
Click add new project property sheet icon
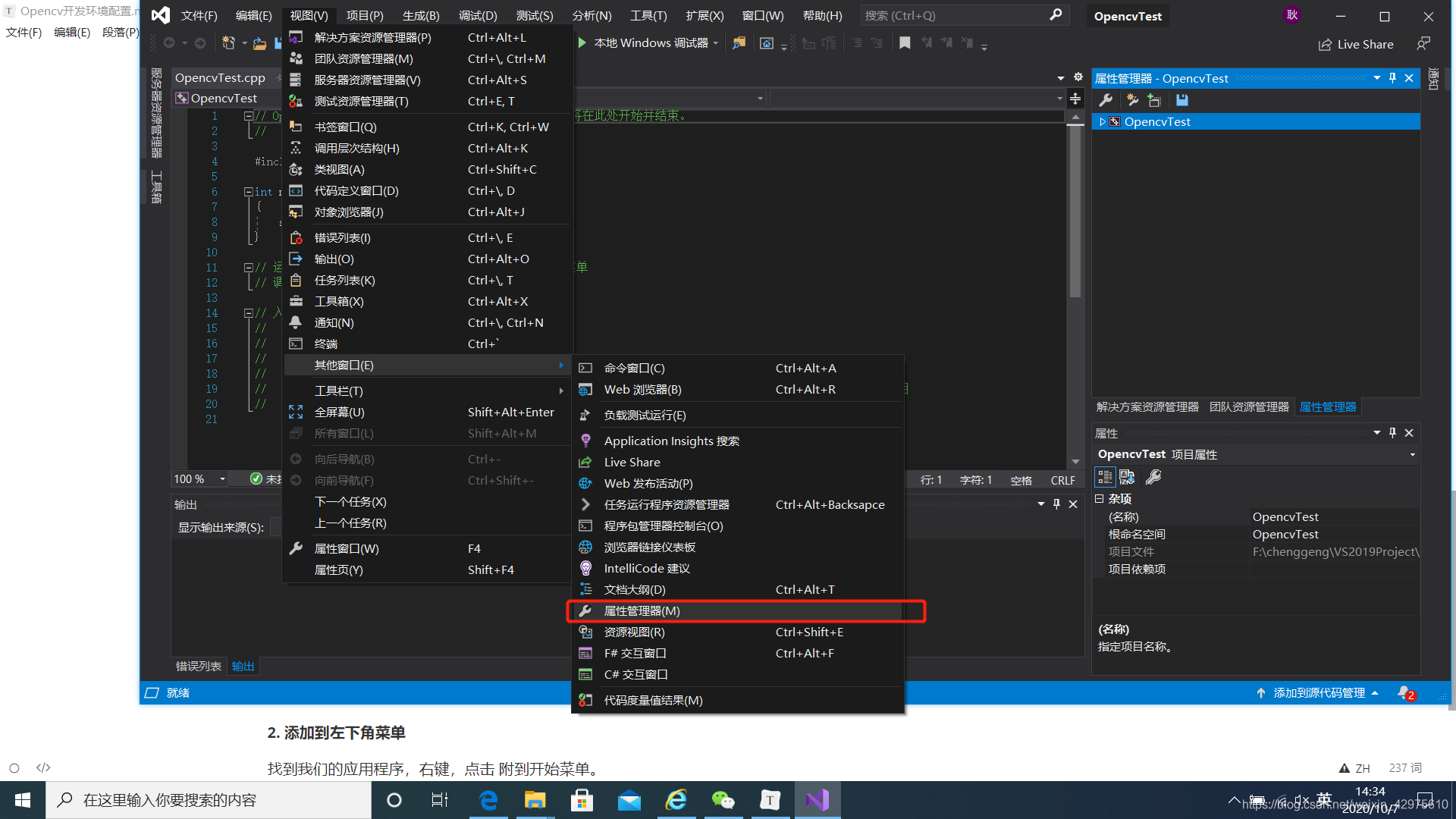(x=1131, y=100)
